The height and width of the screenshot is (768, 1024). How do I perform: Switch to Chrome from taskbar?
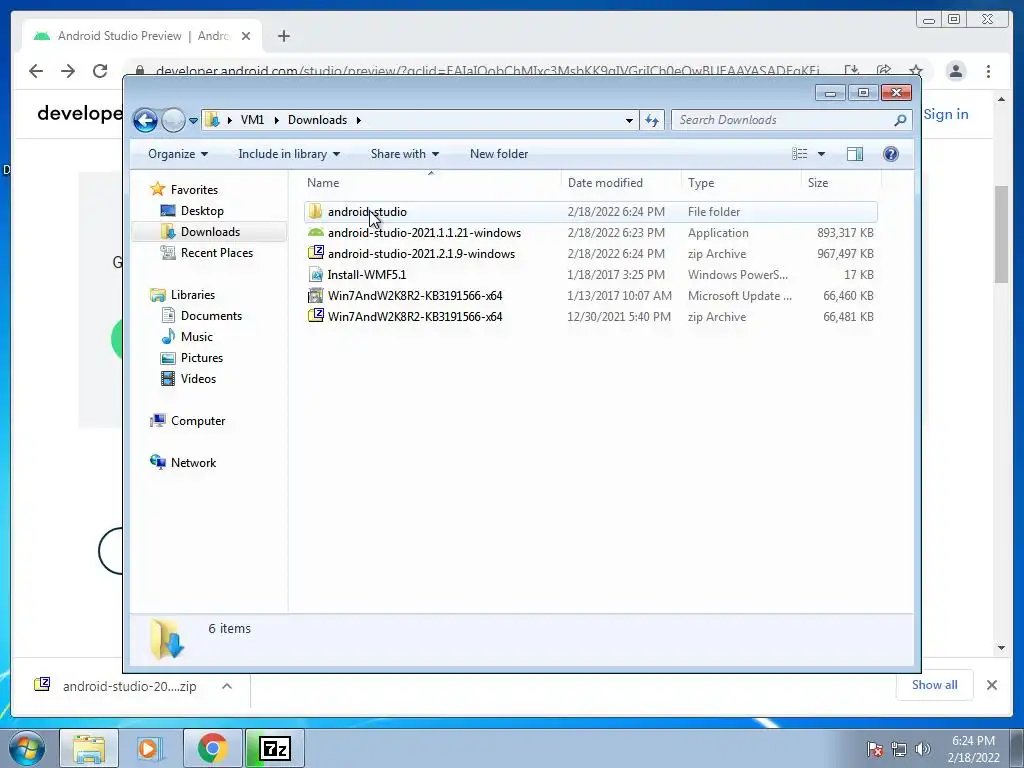tap(212, 748)
